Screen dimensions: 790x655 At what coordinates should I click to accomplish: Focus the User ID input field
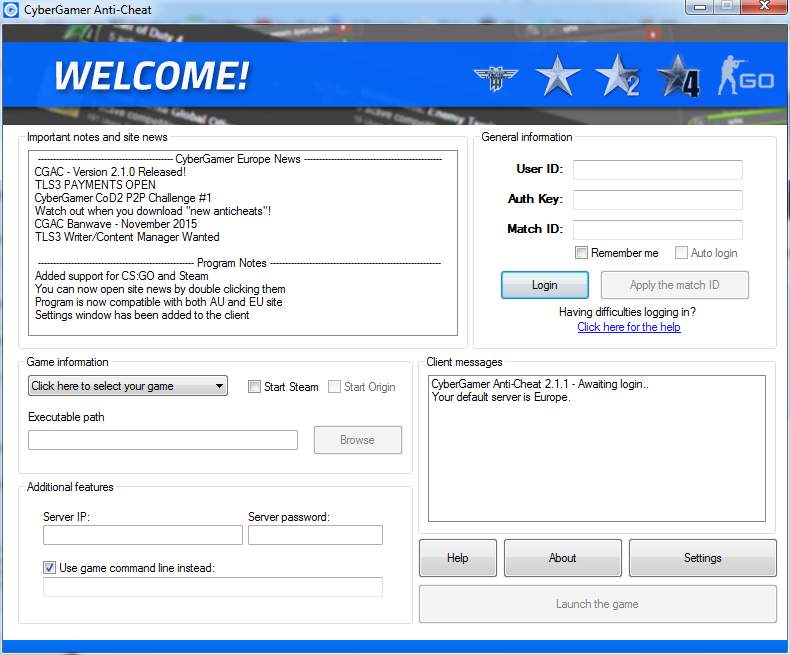[657, 170]
